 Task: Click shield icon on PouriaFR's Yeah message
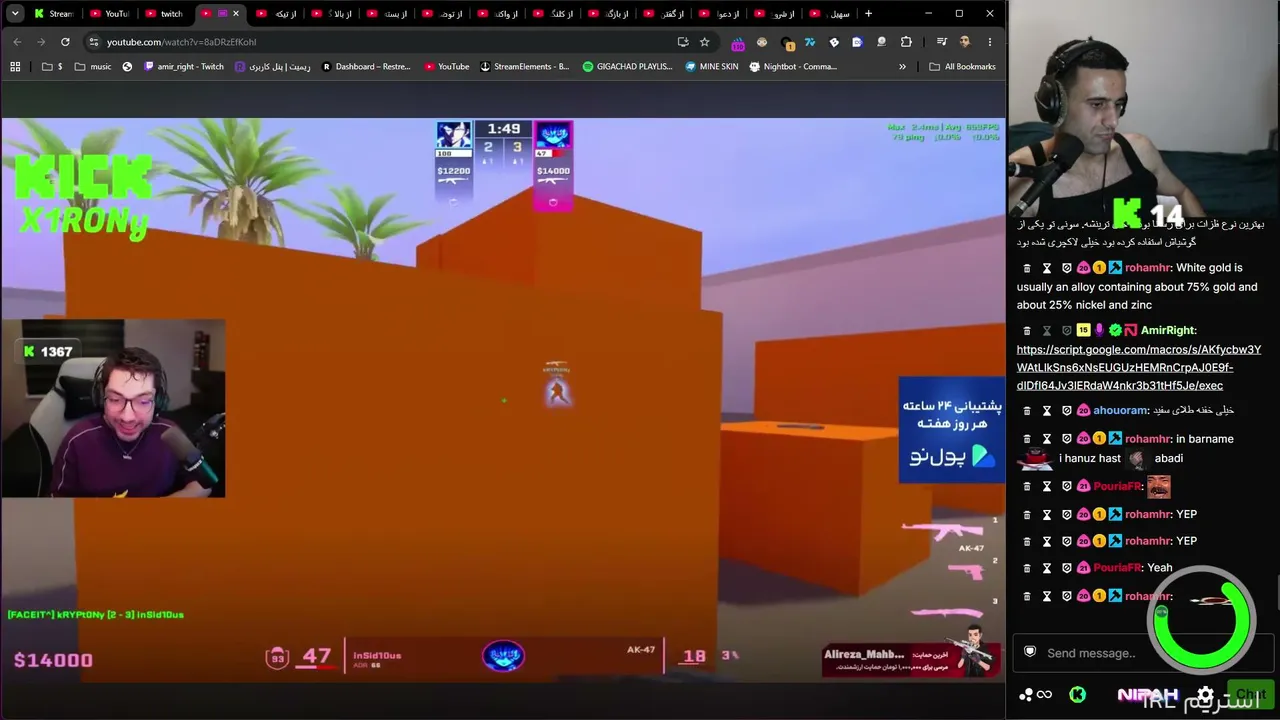click(x=1066, y=568)
